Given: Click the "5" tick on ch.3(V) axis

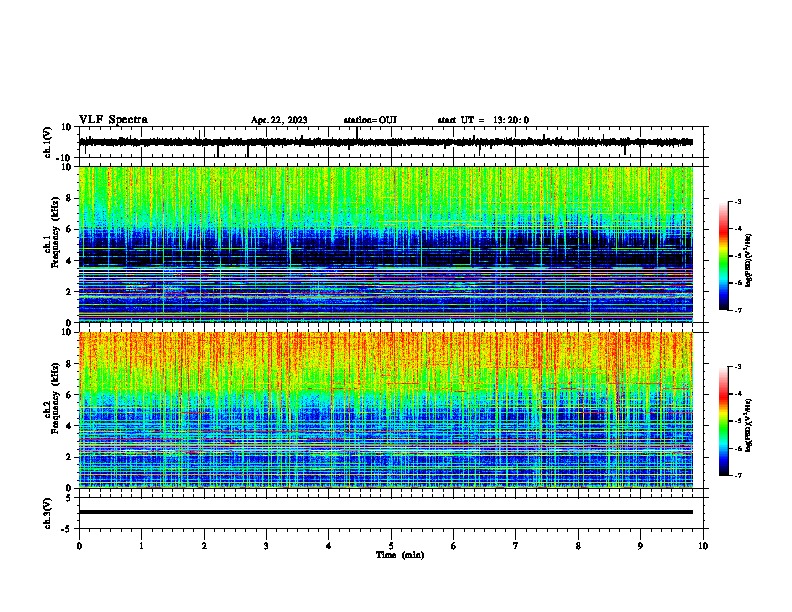Looking at the screenshot, I should [x=69, y=497].
